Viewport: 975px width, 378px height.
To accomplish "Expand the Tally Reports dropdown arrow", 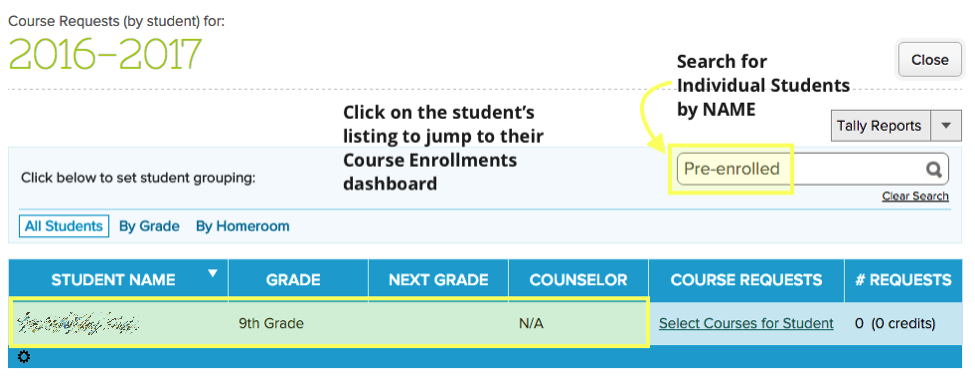I will pyautogui.click(x=946, y=126).
